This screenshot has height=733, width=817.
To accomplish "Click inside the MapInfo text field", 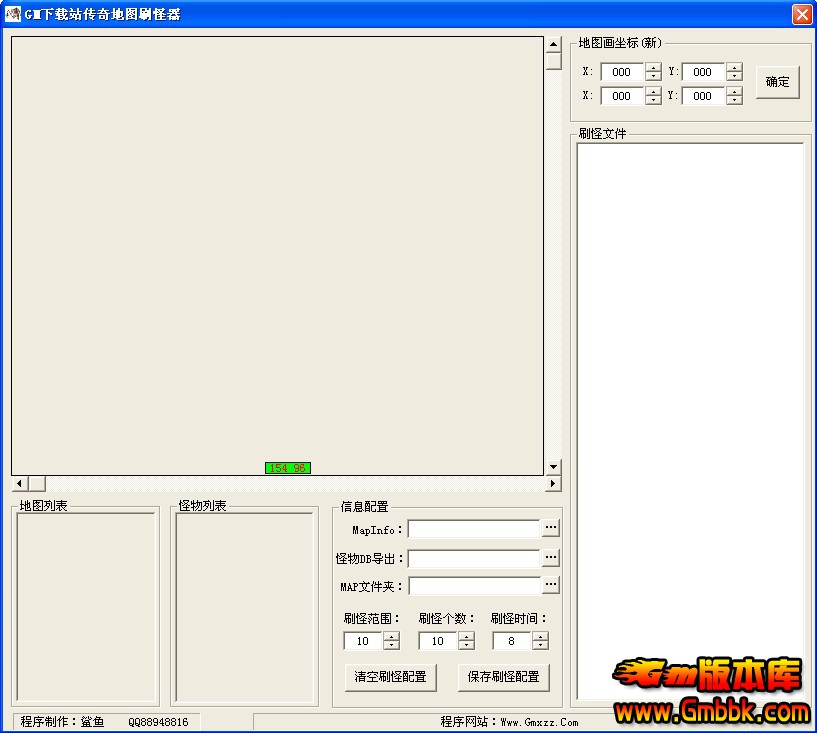I will (x=474, y=529).
